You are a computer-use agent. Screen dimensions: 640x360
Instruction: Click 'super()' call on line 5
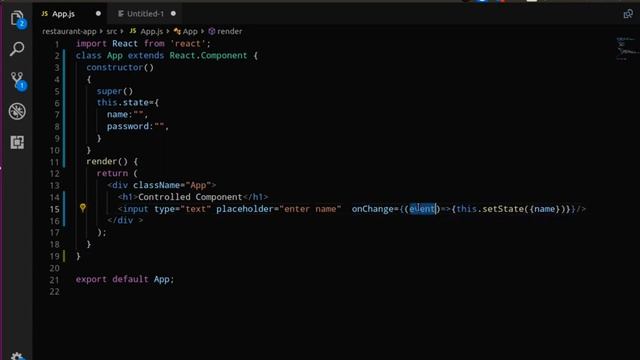click(x=115, y=91)
